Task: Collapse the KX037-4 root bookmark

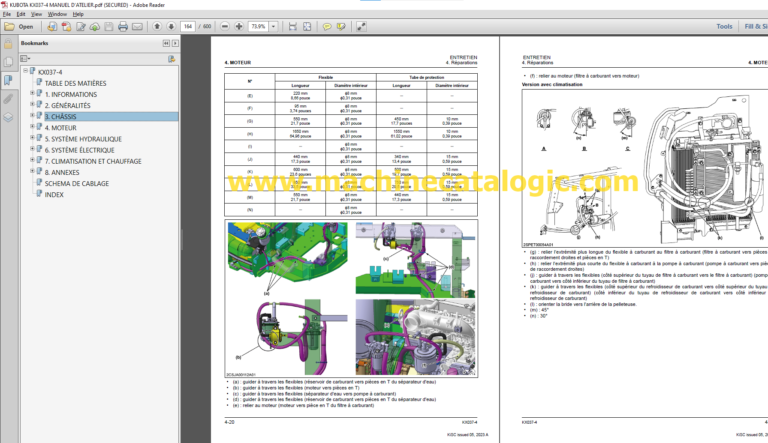Action: point(25,71)
